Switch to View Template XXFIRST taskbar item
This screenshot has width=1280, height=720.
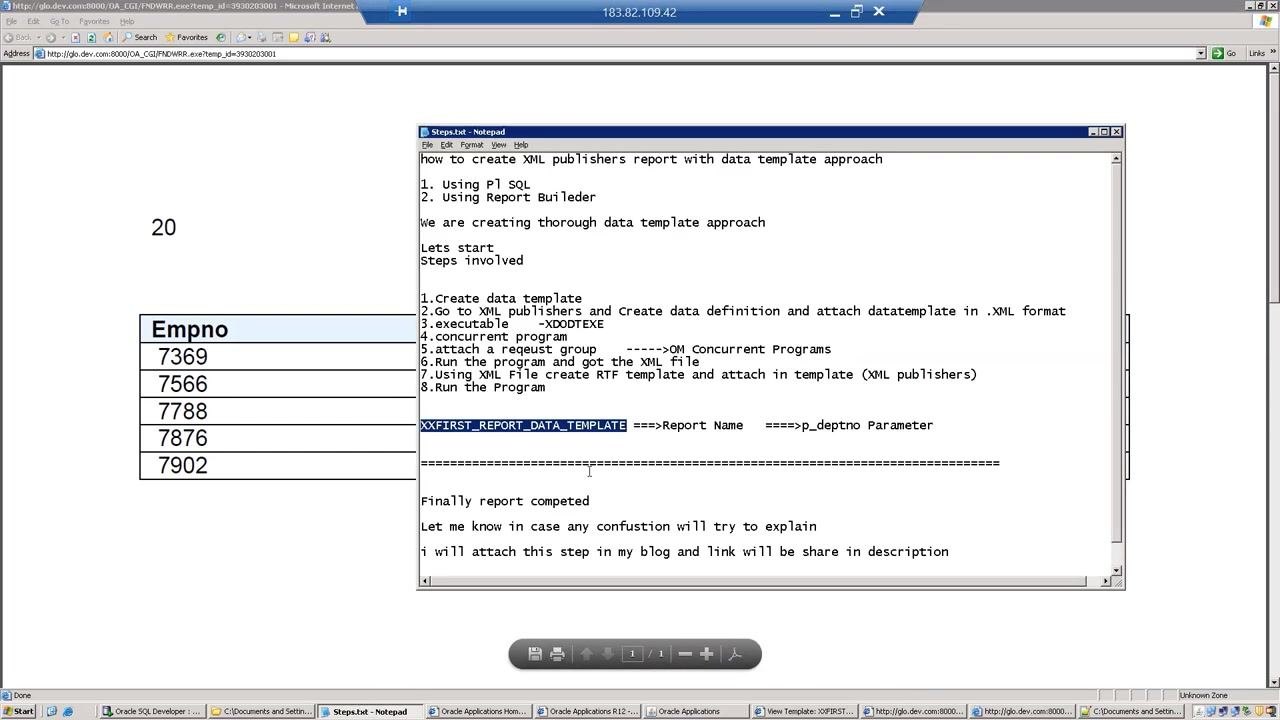[804, 711]
